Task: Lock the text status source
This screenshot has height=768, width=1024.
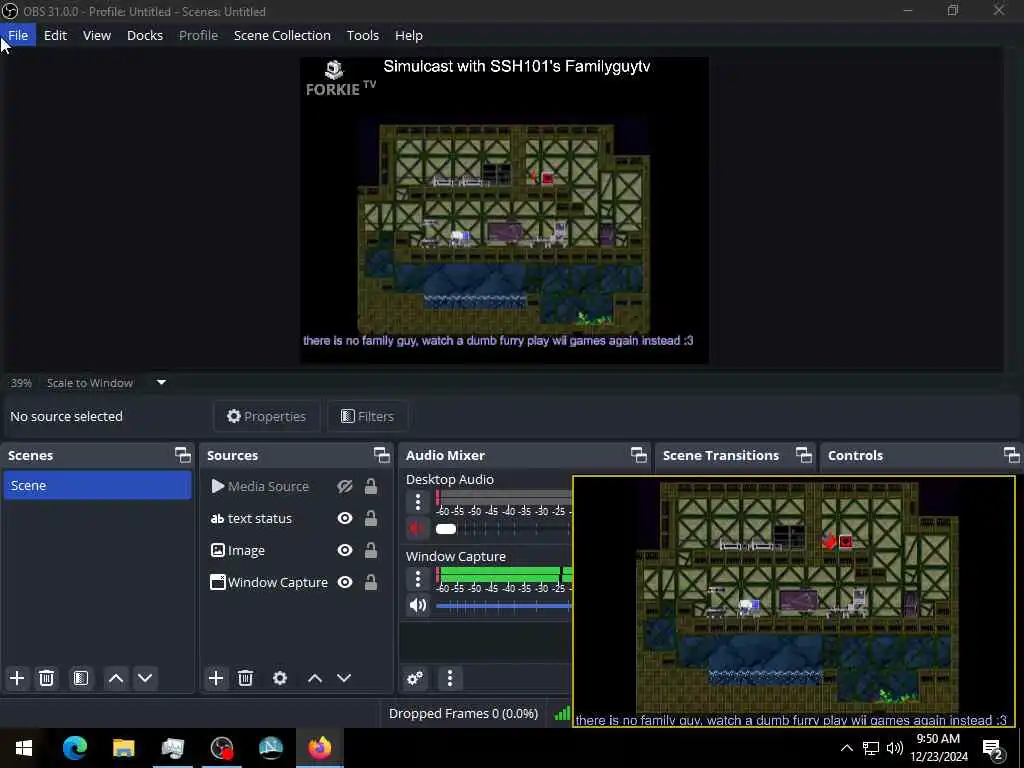Action: pos(371,519)
